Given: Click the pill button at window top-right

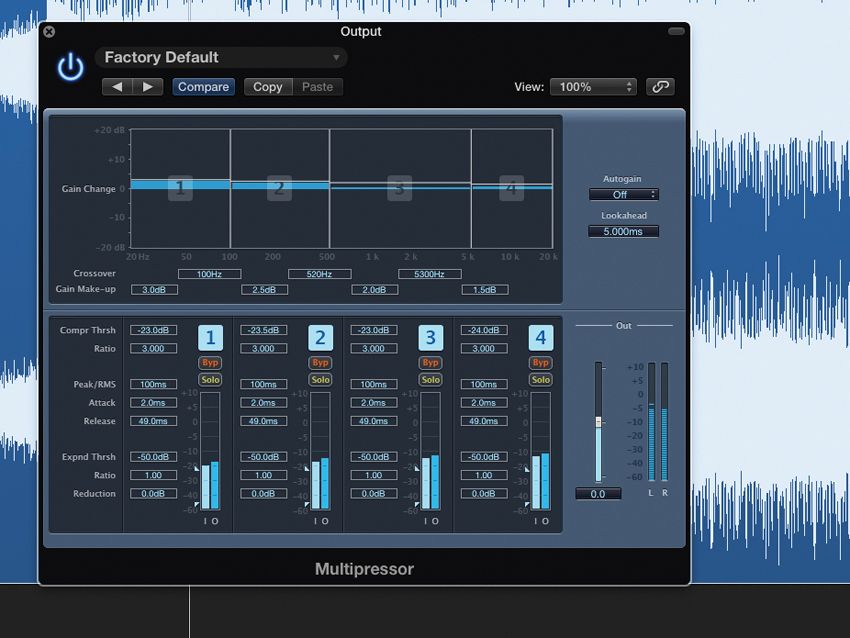Looking at the screenshot, I should (x=676, y=31).
